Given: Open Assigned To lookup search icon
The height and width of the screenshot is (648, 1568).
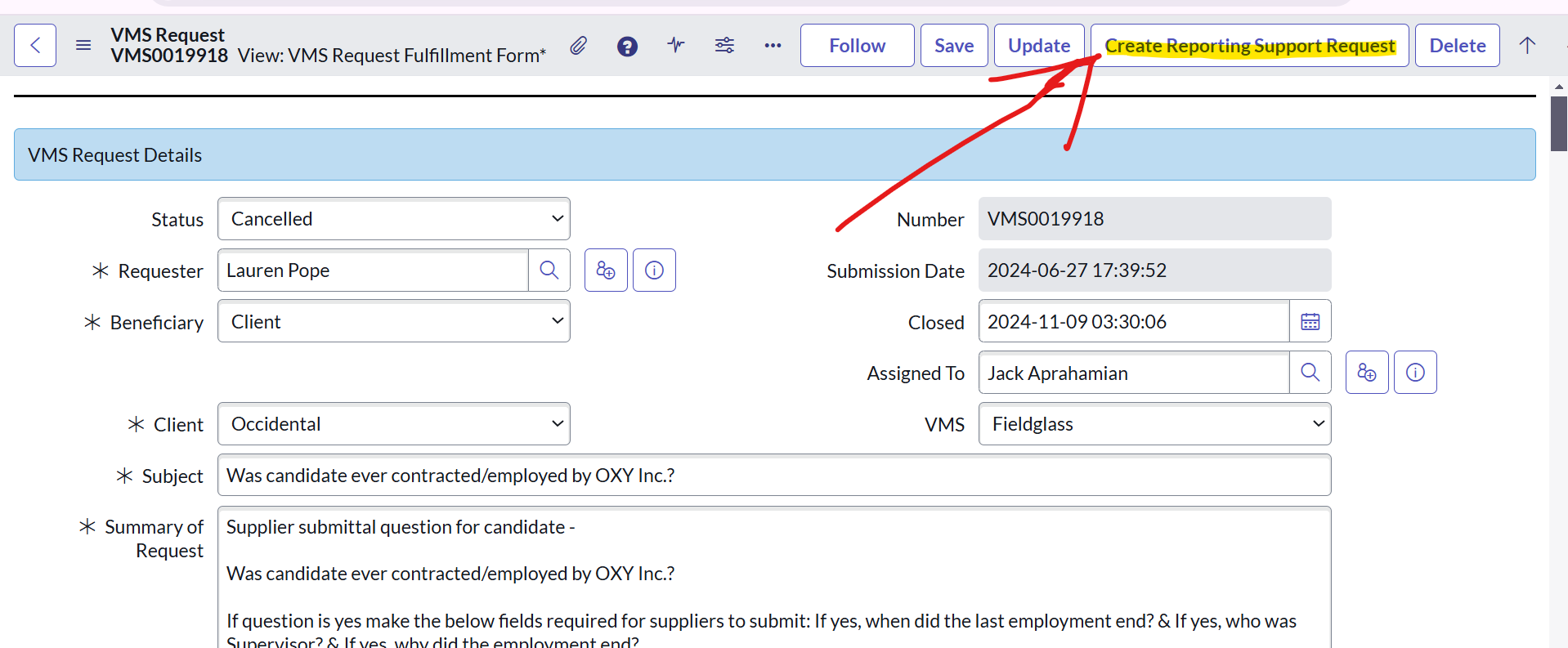Looking at the screenshot, I should click(x=1310, y=373).
